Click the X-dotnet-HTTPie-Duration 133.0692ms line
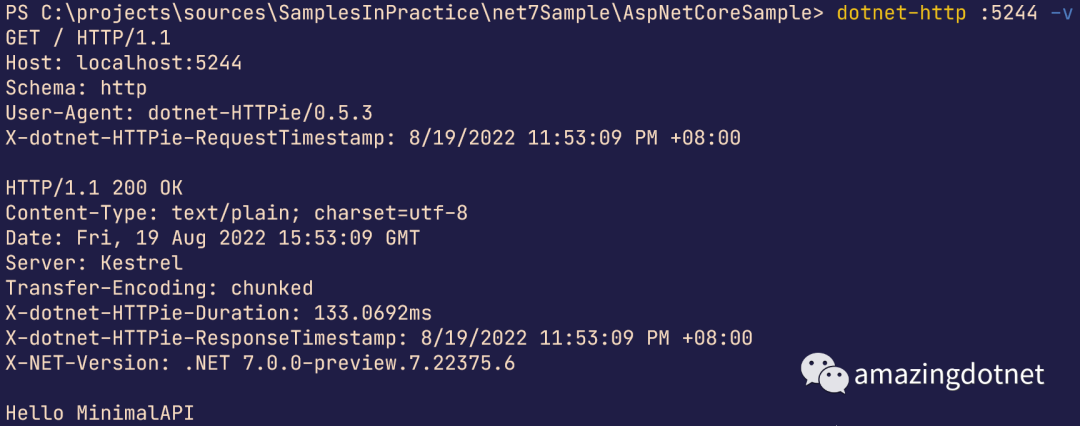The image size is (1080, 426). click(218, 313)
